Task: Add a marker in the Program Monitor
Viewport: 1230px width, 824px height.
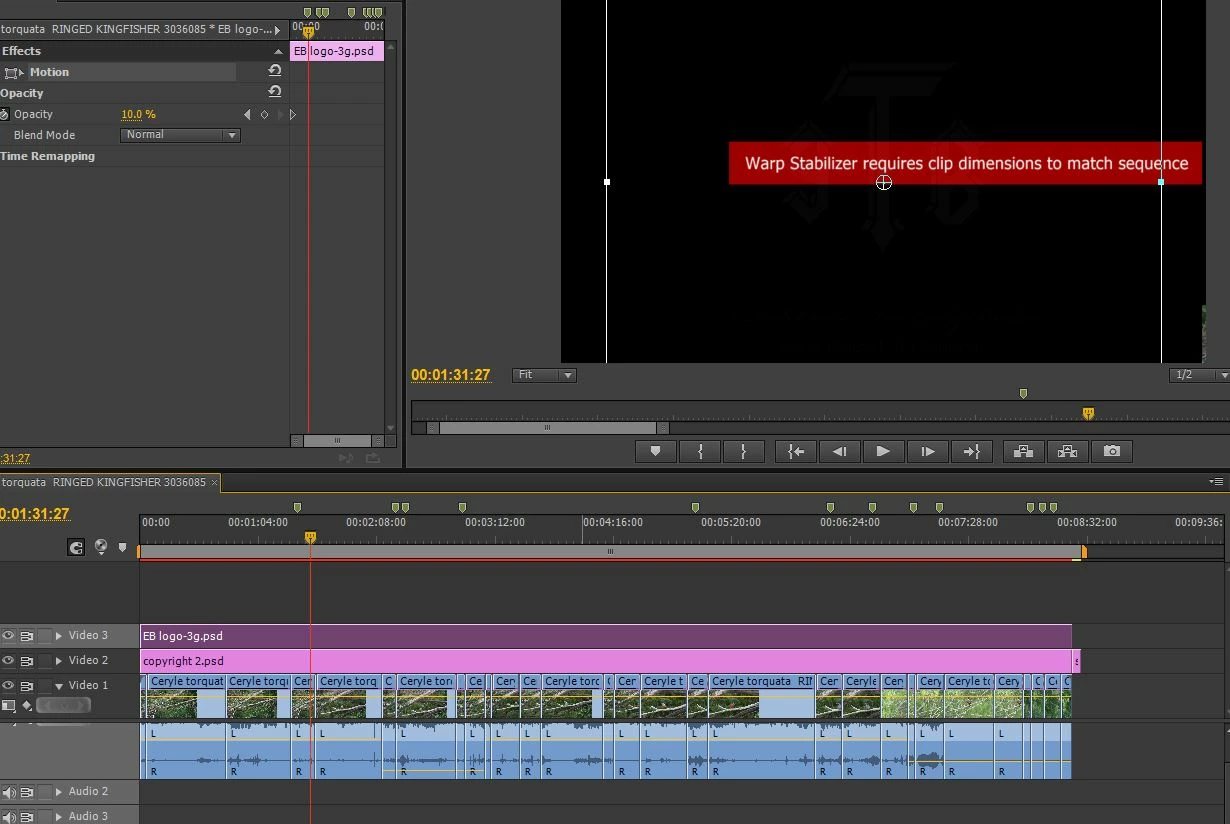Action: click(655, 451)
